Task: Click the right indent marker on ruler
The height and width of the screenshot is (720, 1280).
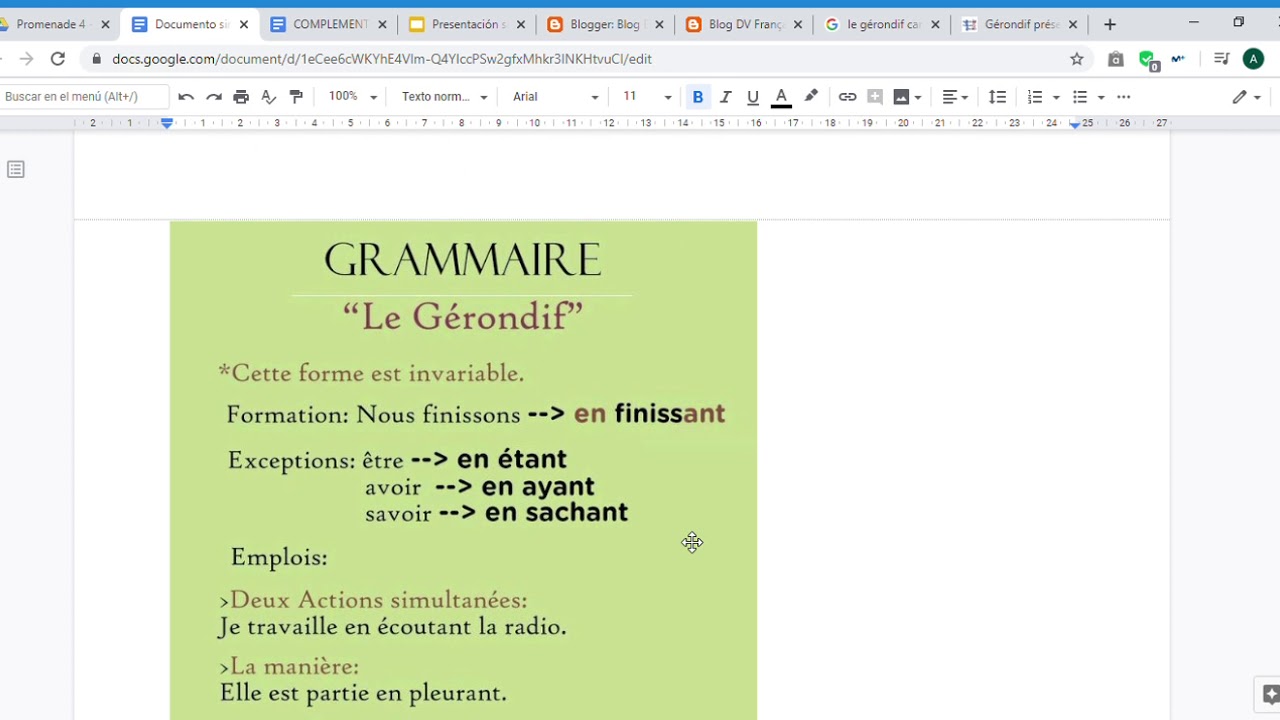Action: pyautogui.click(x=1074, y=124)
